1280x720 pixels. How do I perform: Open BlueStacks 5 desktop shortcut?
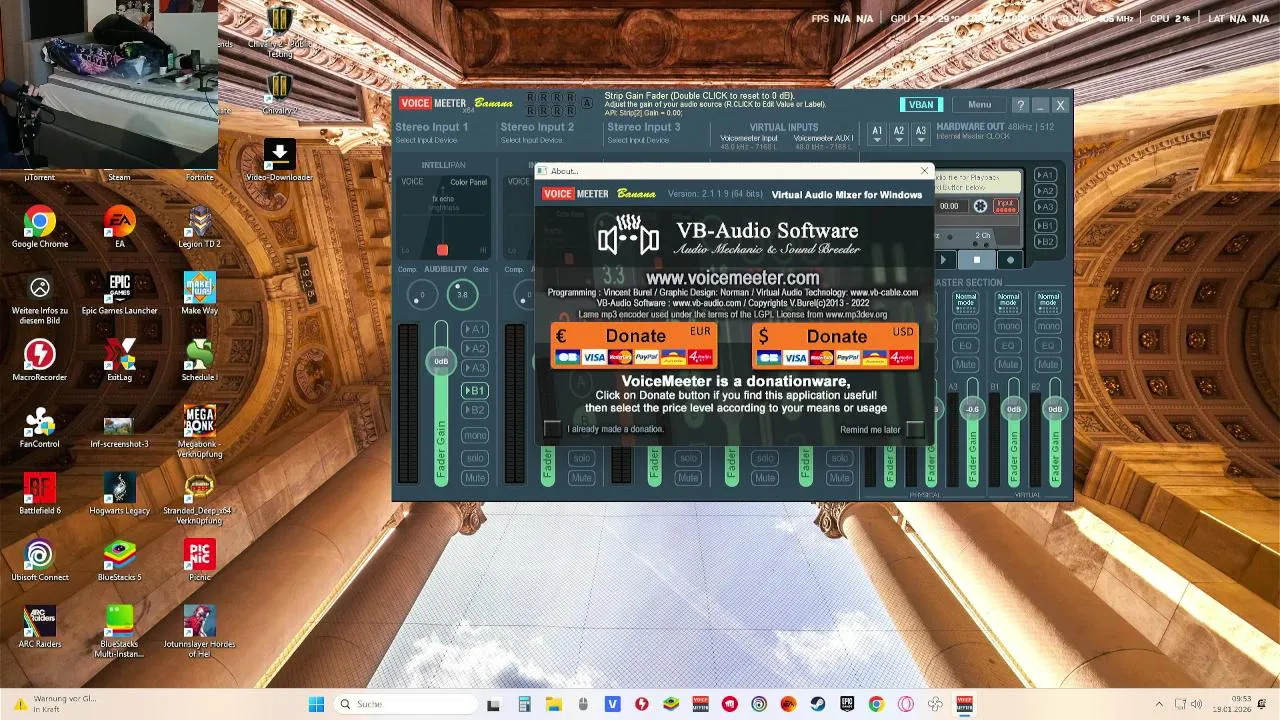click(119, 560)
